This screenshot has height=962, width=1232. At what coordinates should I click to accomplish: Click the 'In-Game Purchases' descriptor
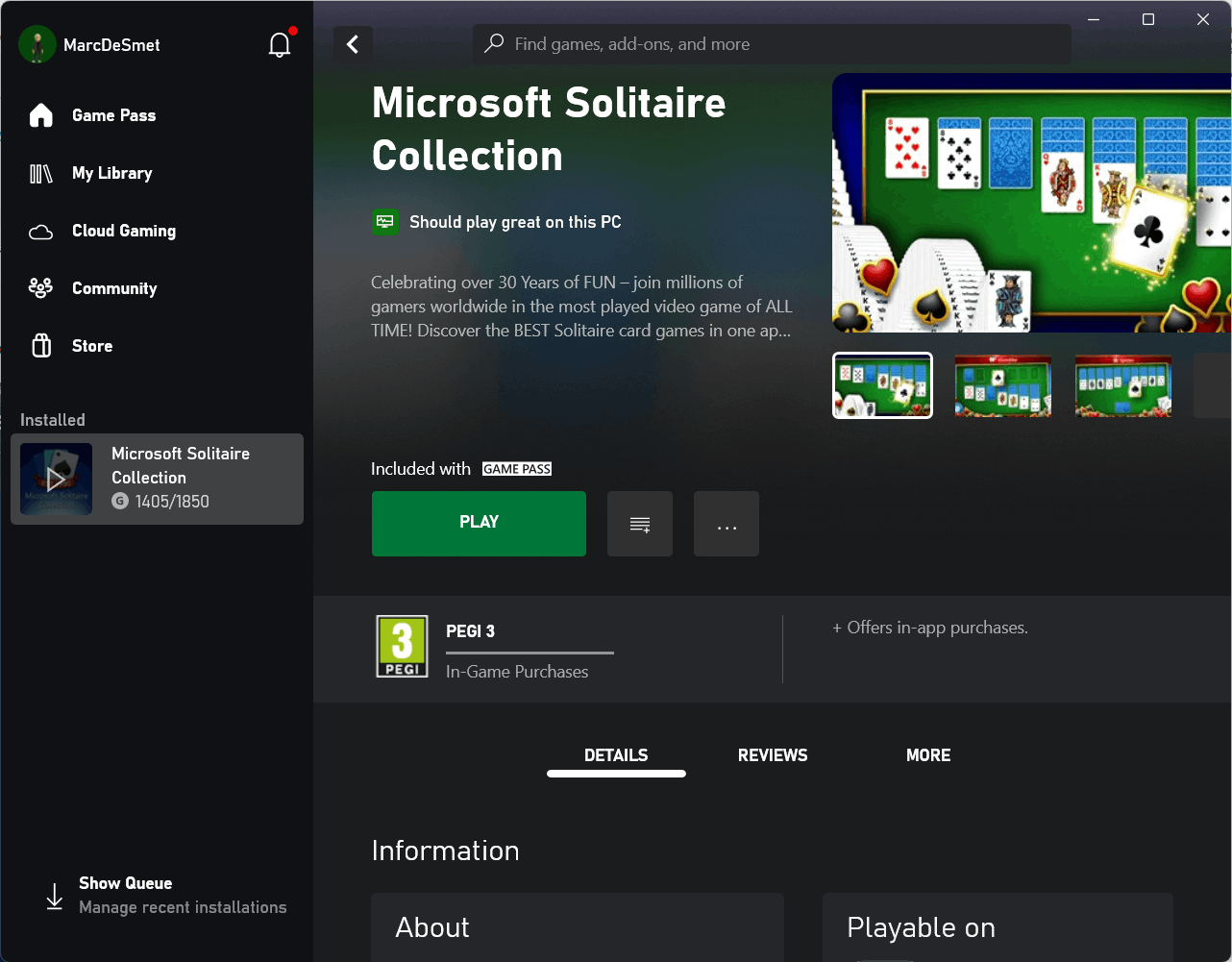[x=517, y=672]
